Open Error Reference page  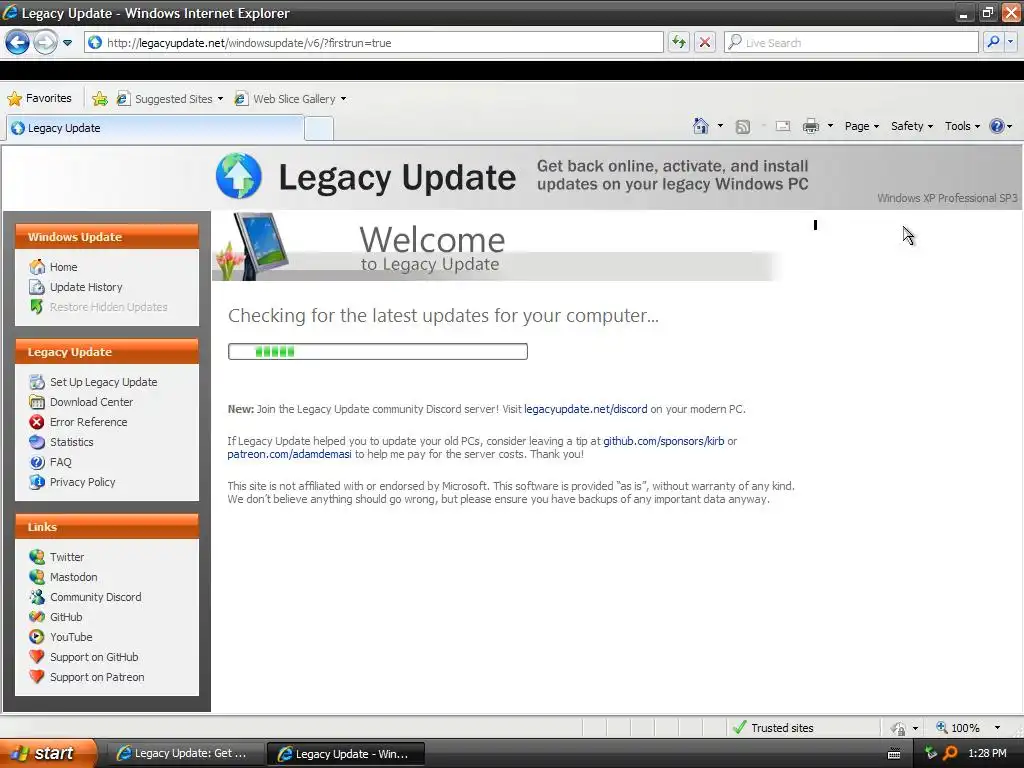pyautogui.click(x=89, y=423)
